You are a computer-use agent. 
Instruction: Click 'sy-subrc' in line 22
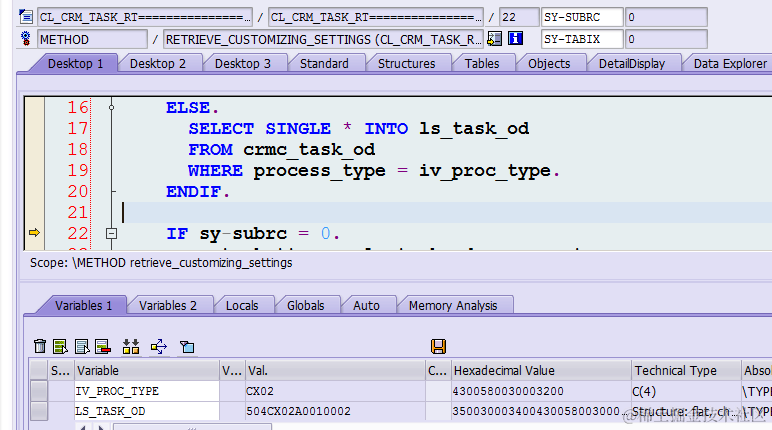(243, 233)
